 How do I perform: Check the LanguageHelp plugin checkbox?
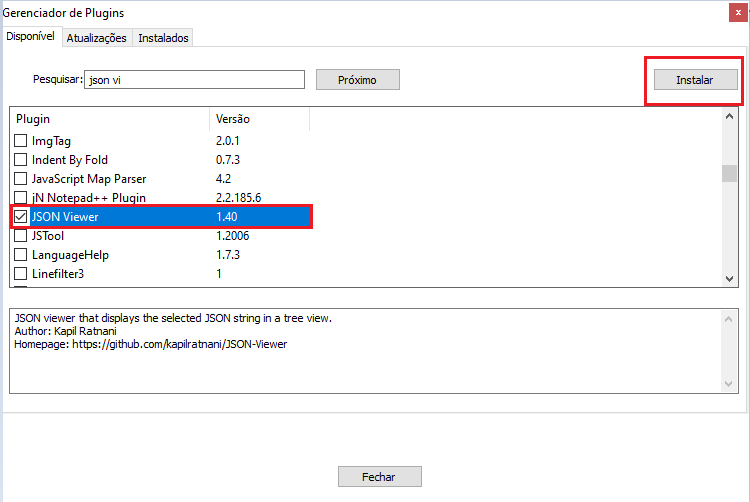click(x=20, y=255)
